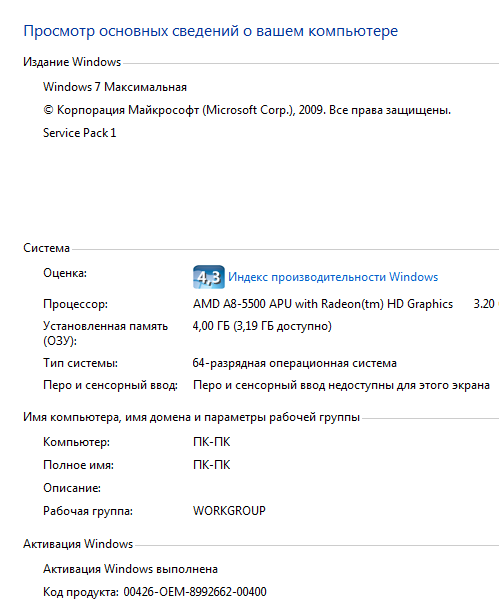This screenshot has height=612, width=499.
Task: Click the 64-разрядная операционная система text
Action: (x=294, y=363)
